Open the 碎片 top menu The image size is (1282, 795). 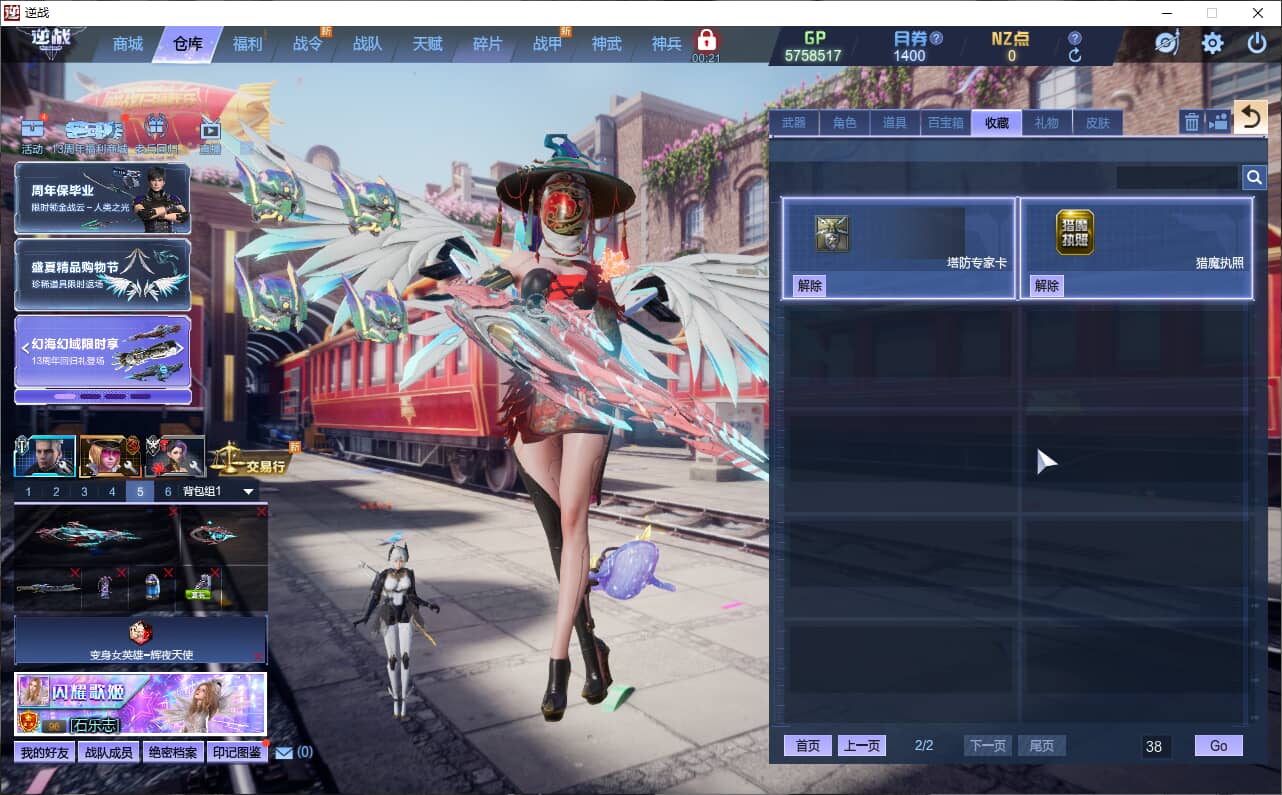click(x=487, y=44)
